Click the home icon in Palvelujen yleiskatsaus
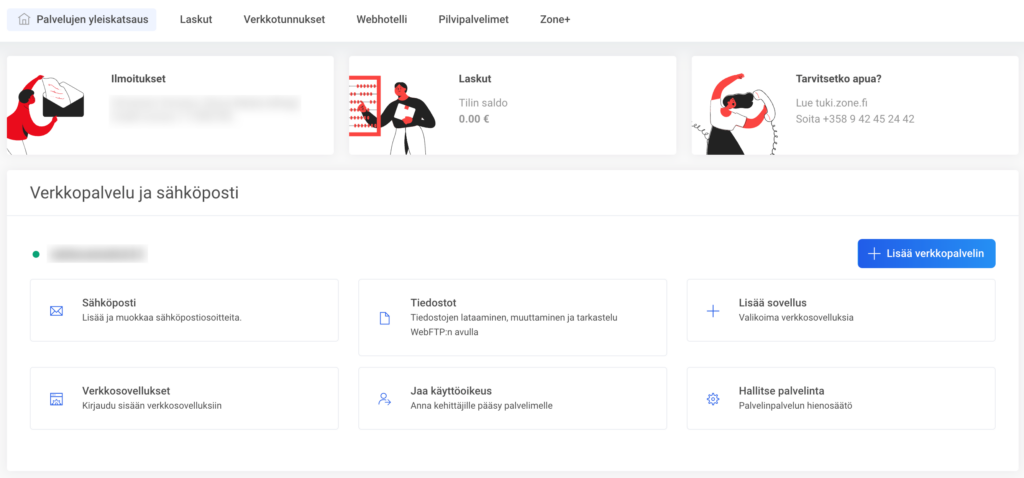Viewport: 1024px width, 478px height. [25, 19]
